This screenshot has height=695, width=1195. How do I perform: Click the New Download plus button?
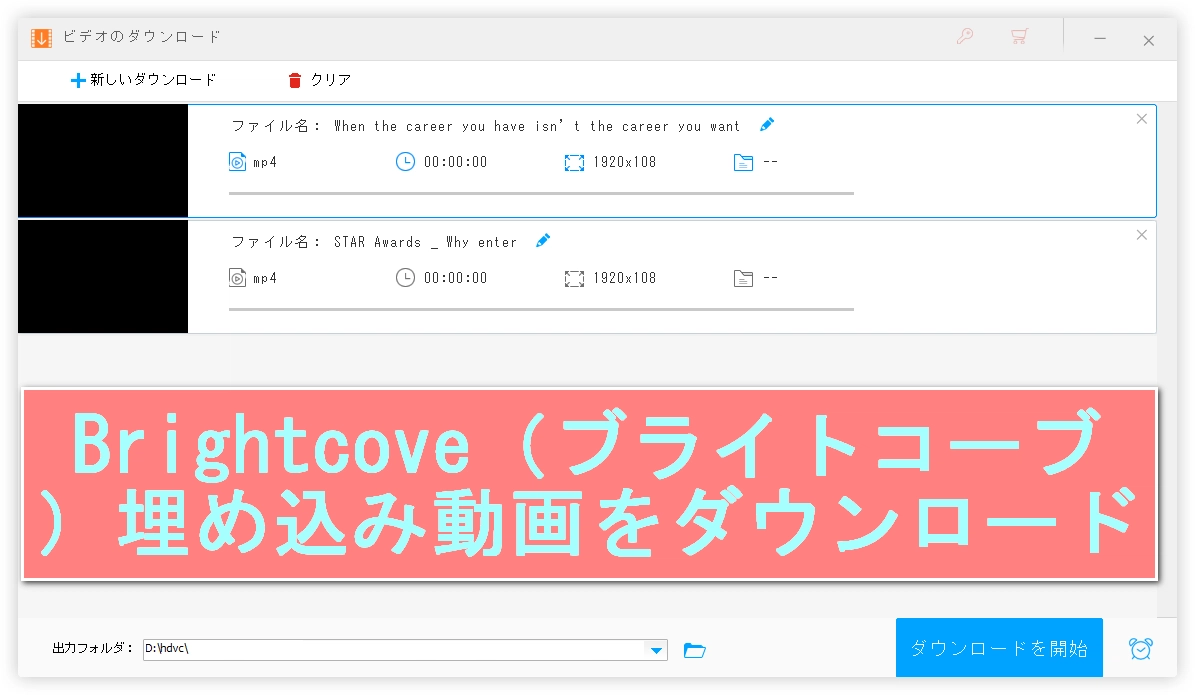[143, 80]
